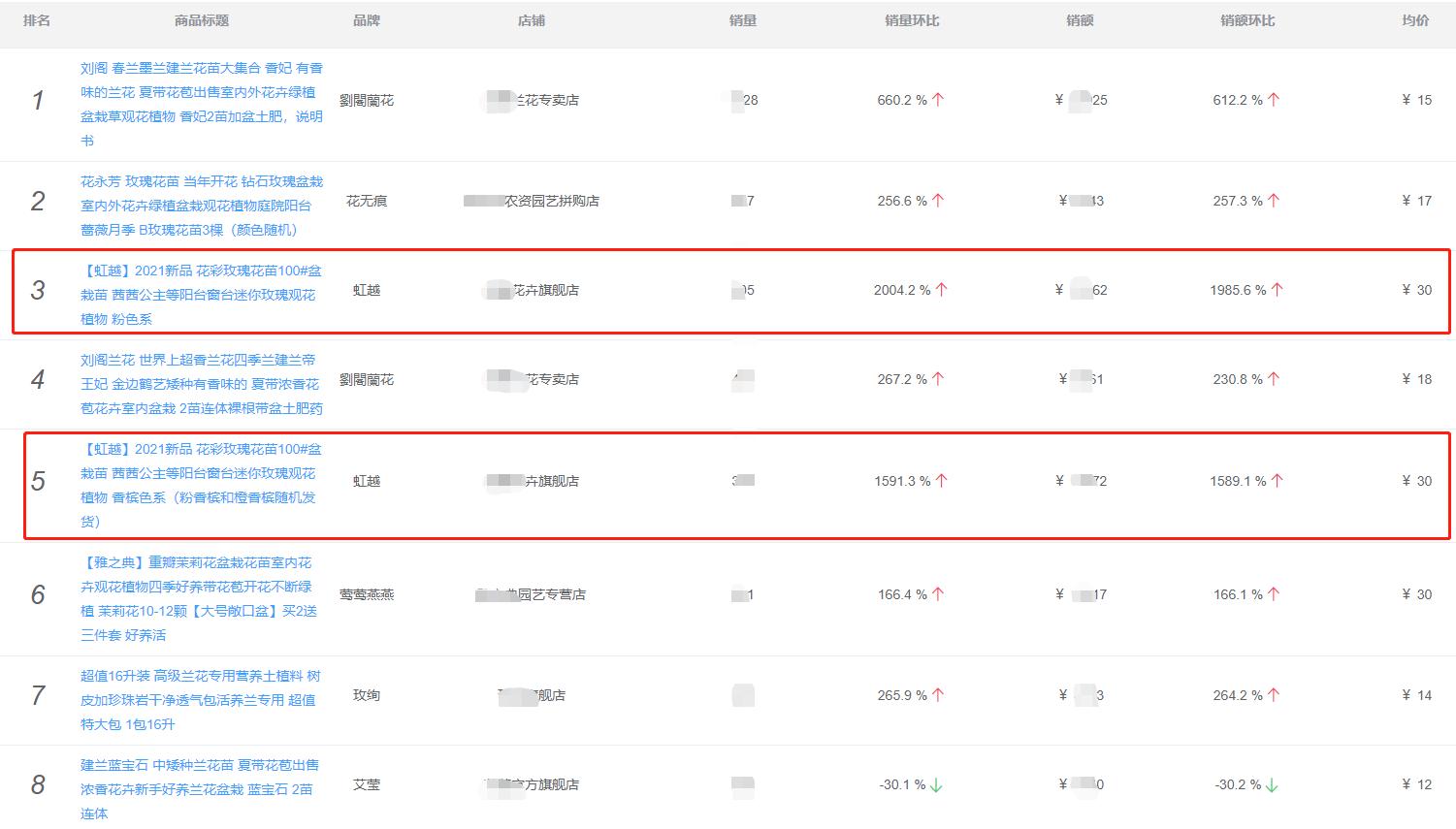The width and height of the screenshot is (1456, 829).
Task: Click the 均价 column header
Action: [1415, 20]
